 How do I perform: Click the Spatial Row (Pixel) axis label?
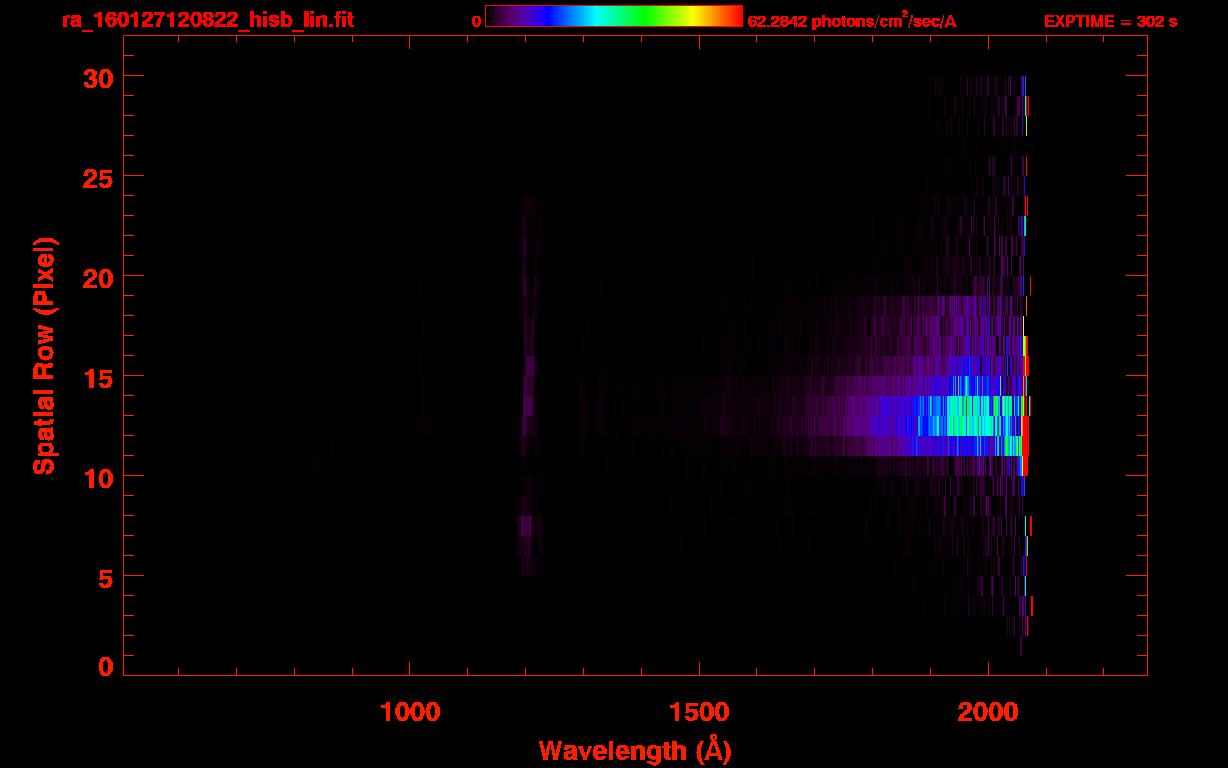tap(45, 355)
